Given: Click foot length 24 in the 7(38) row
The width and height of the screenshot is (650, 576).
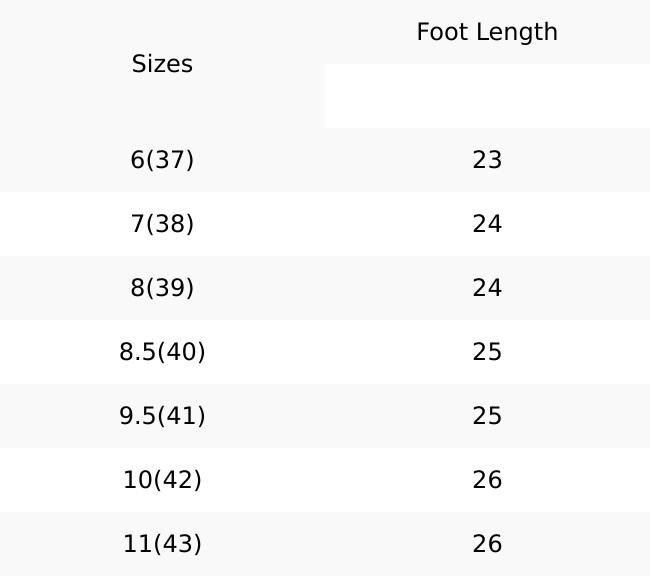Looking at the screenshot, I should click(x=487, y=224).
